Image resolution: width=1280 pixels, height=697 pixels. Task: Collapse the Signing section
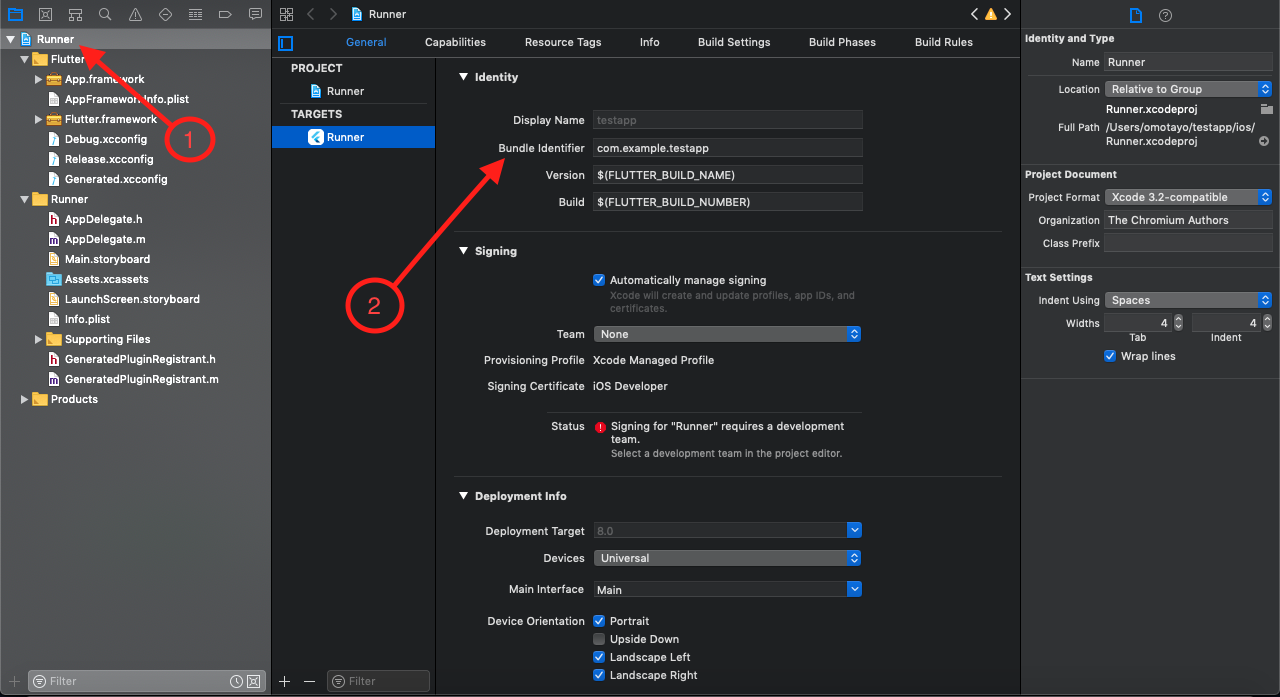click(463, 251)
